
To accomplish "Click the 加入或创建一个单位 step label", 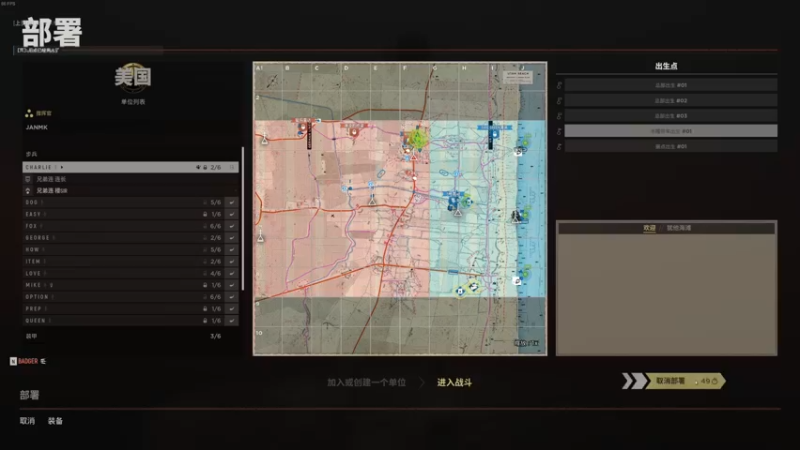I will click(366, 382).
